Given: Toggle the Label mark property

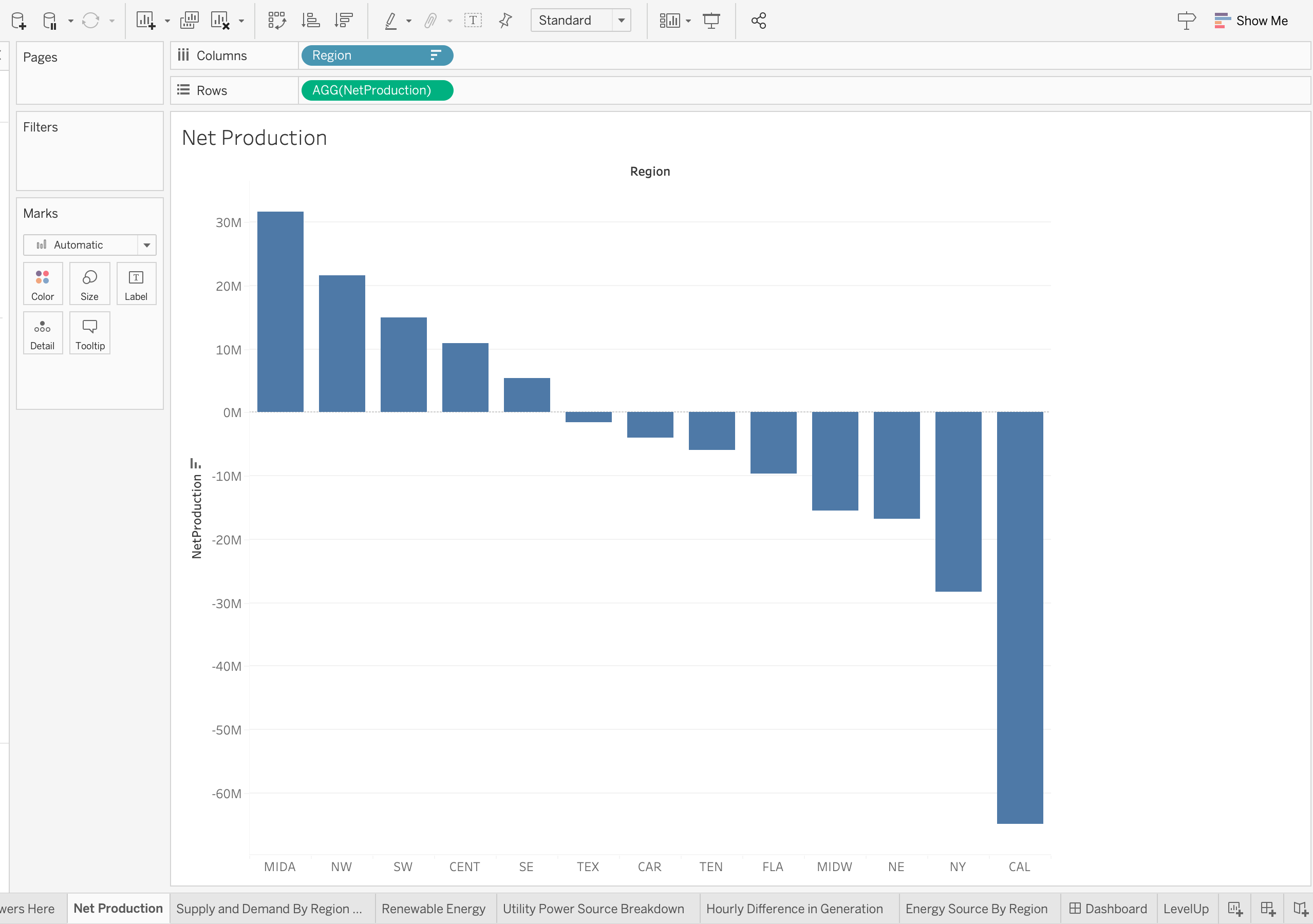Looking at the screenshot, I should (x=136, y=284).
